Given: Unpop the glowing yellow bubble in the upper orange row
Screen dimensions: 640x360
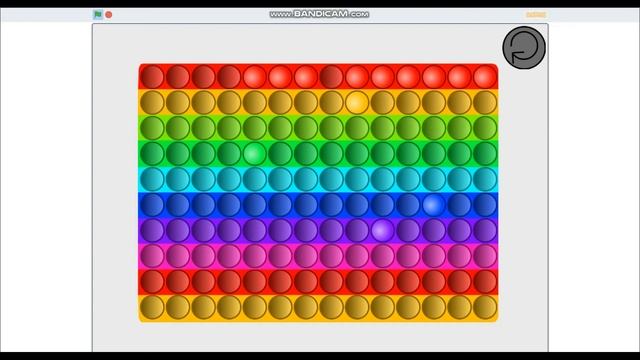Looking at the screenshot, I should click(357, 102).
